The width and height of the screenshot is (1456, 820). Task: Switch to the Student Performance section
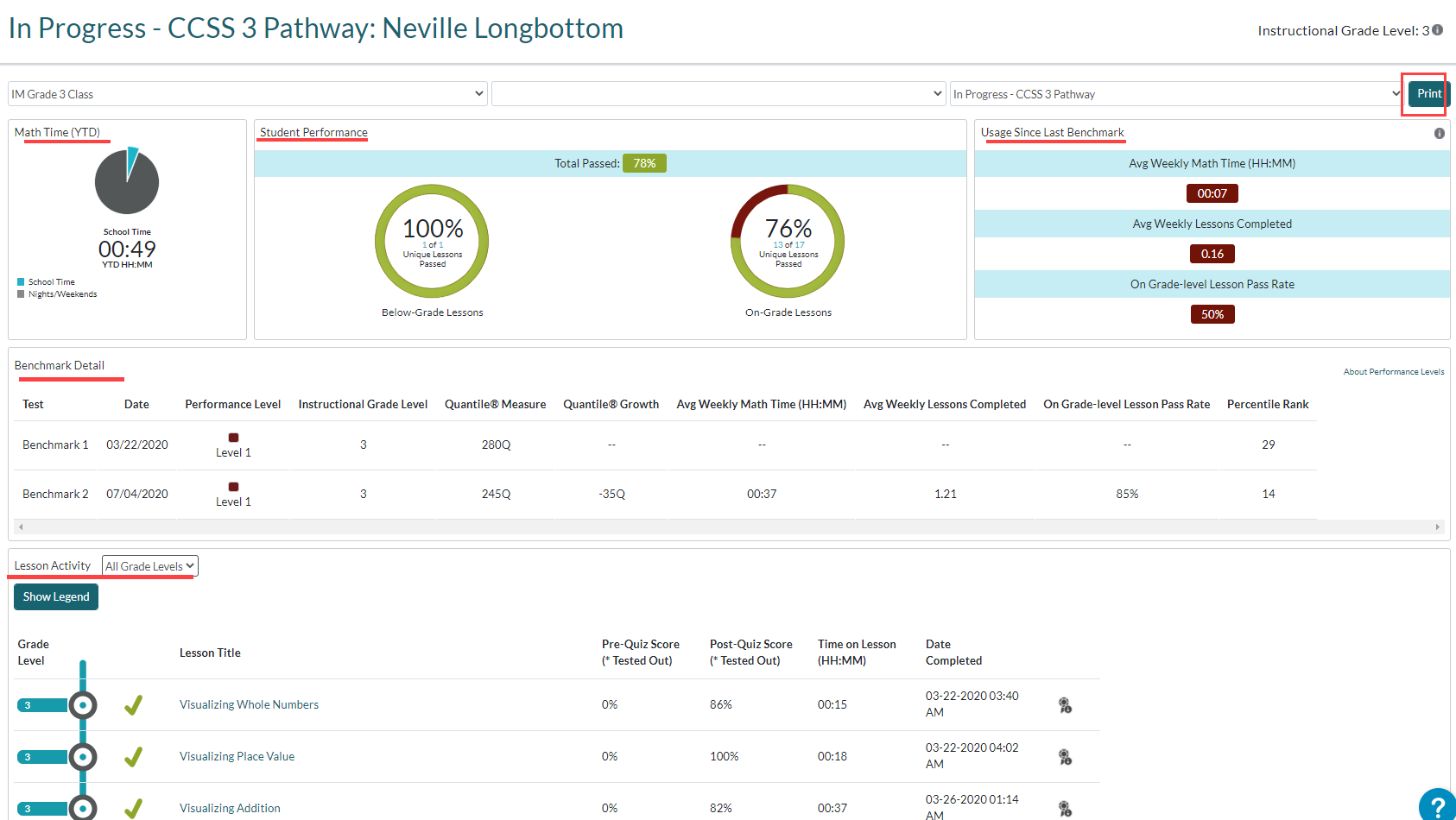(312, 132)
